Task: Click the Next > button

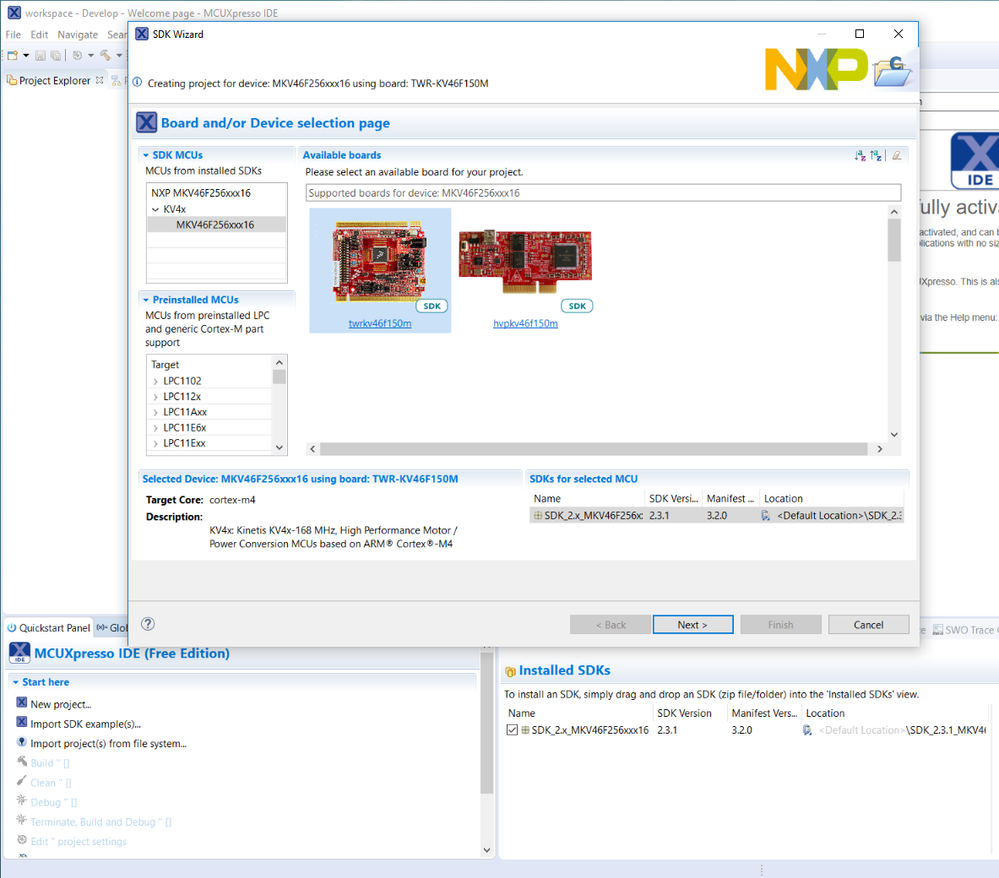Action: pyautogui.click(x=693, y=625)
